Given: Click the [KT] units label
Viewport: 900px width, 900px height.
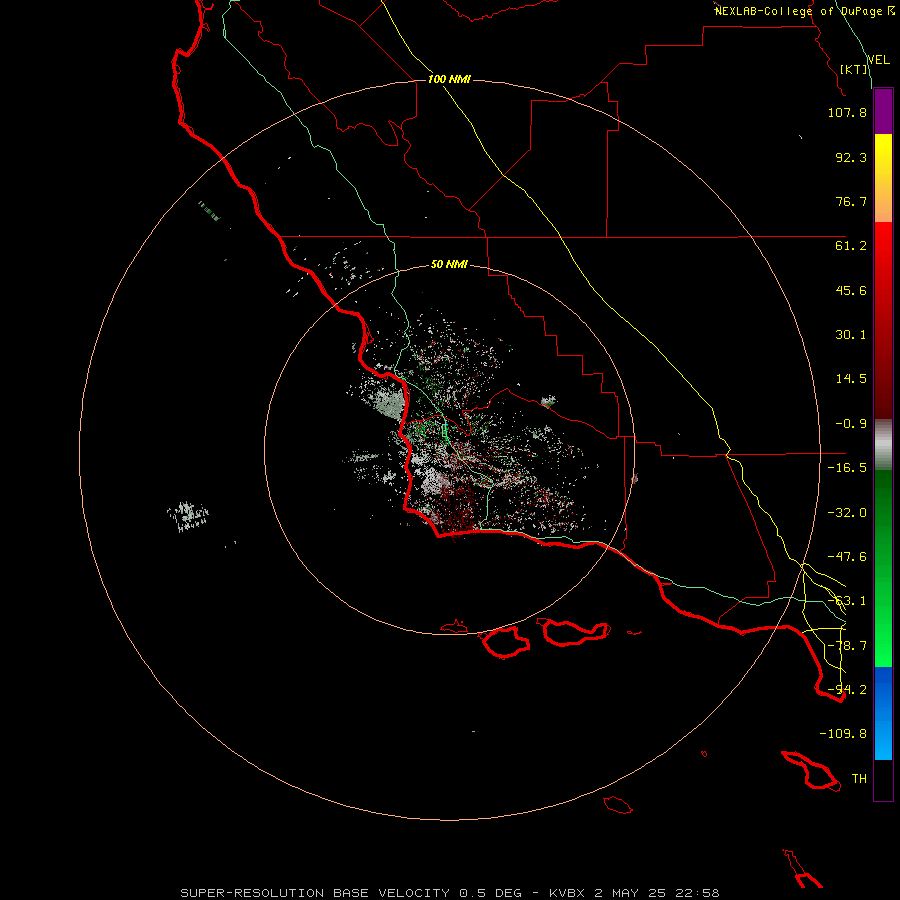Looking at the screenshot, I should [854, 69].
